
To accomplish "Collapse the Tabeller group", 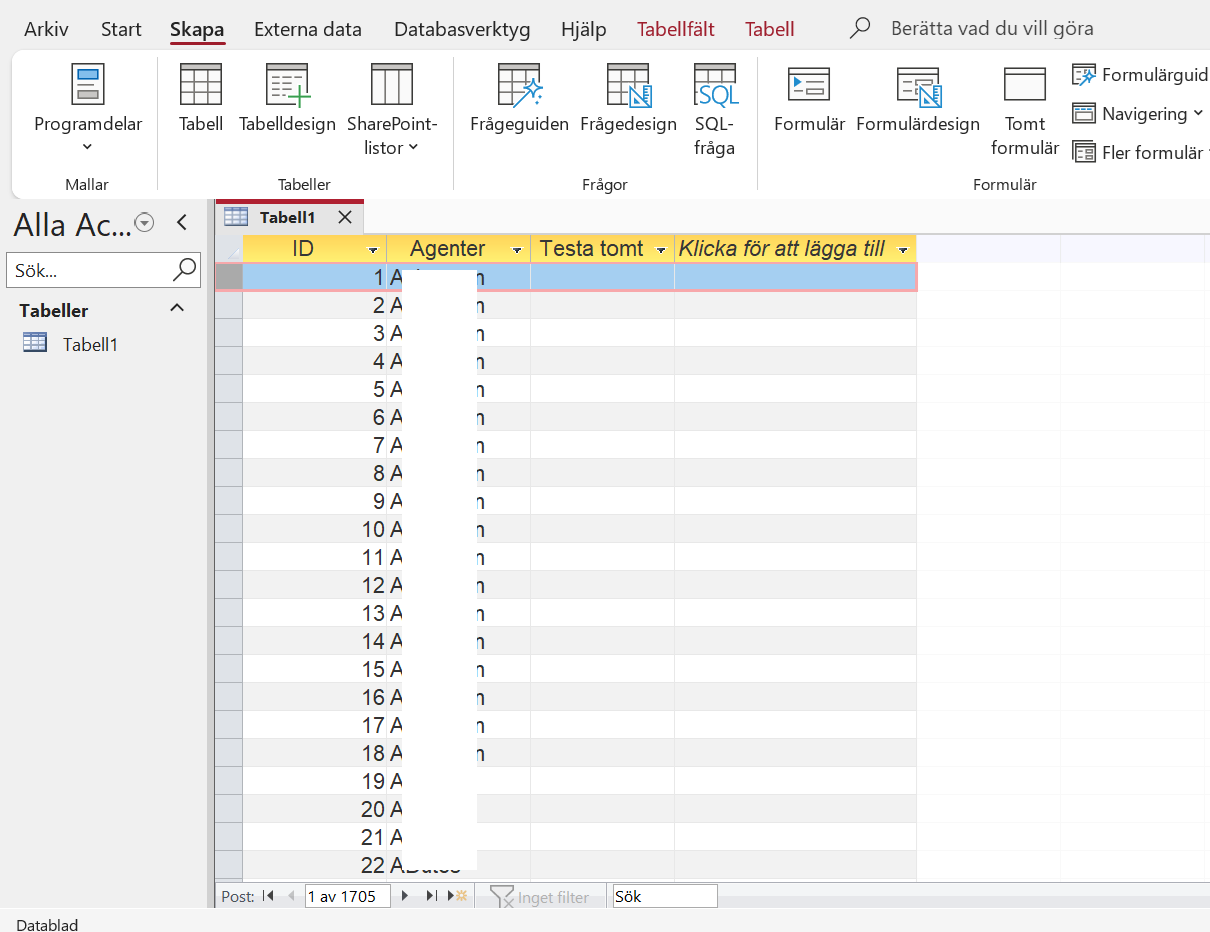I will (x=177, y=309).
